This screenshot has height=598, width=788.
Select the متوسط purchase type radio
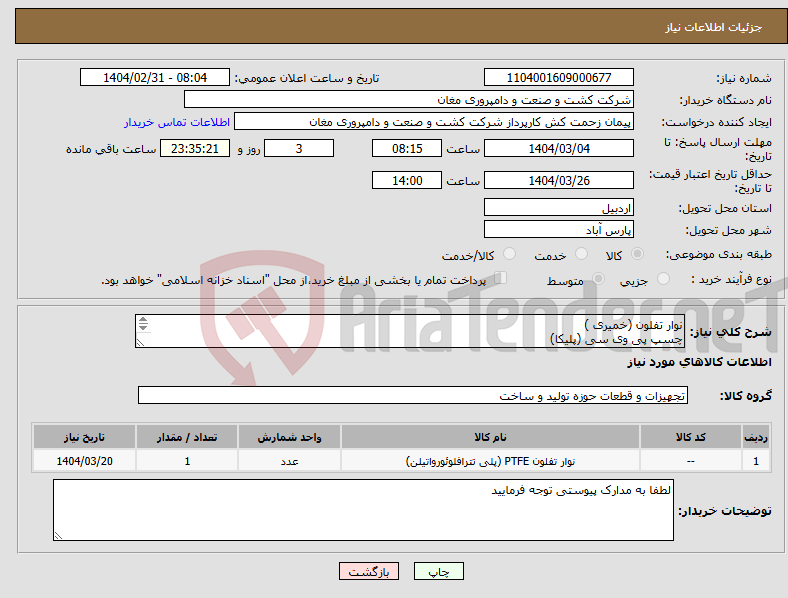(x=598, y=278)
